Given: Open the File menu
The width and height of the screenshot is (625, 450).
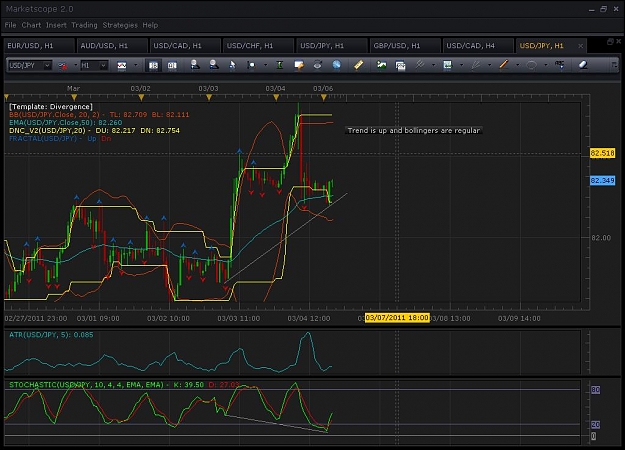Looking at the screenshot, I should point(10,25).
